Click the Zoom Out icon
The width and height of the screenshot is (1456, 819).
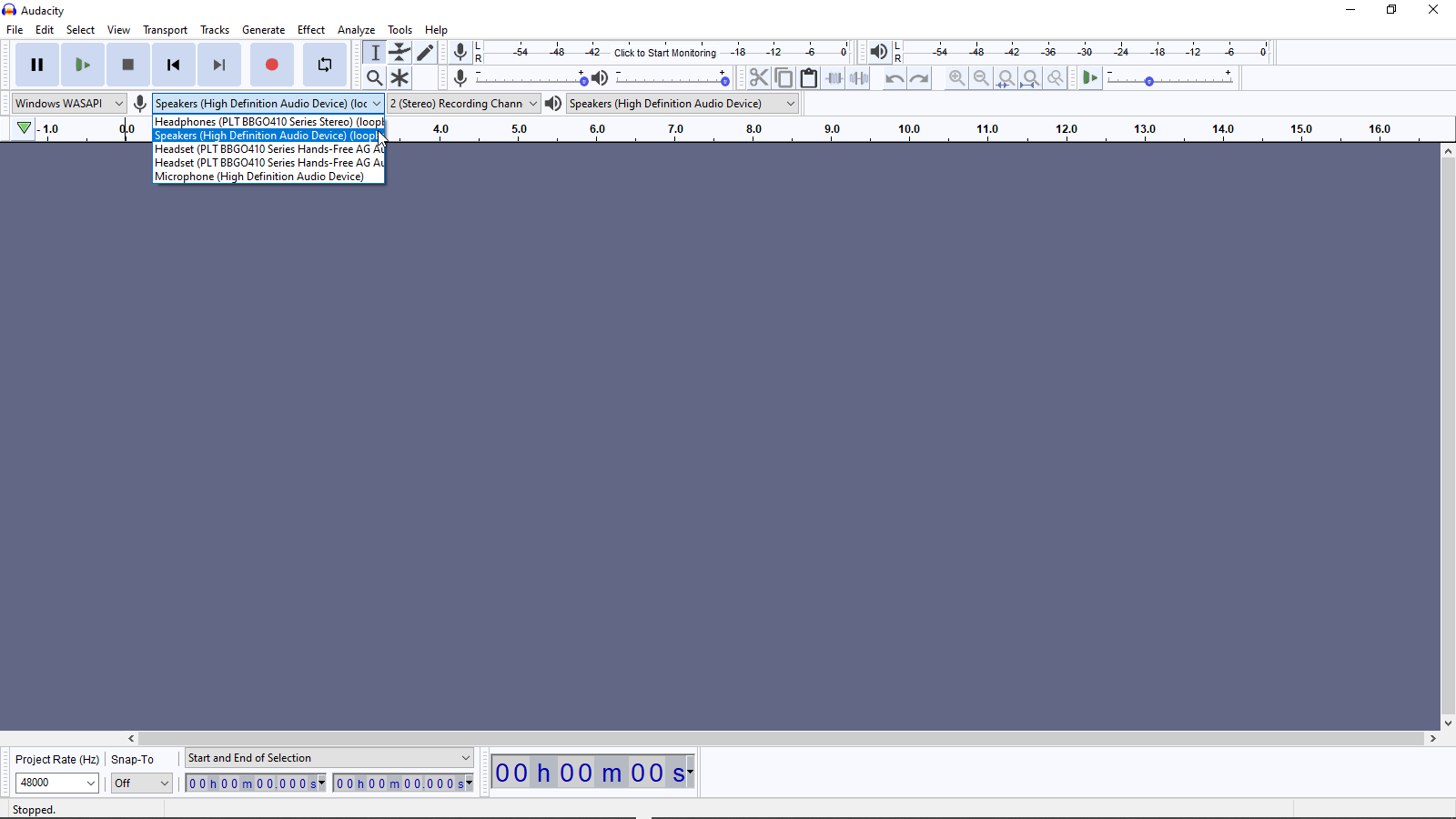(x=981, y=78)
